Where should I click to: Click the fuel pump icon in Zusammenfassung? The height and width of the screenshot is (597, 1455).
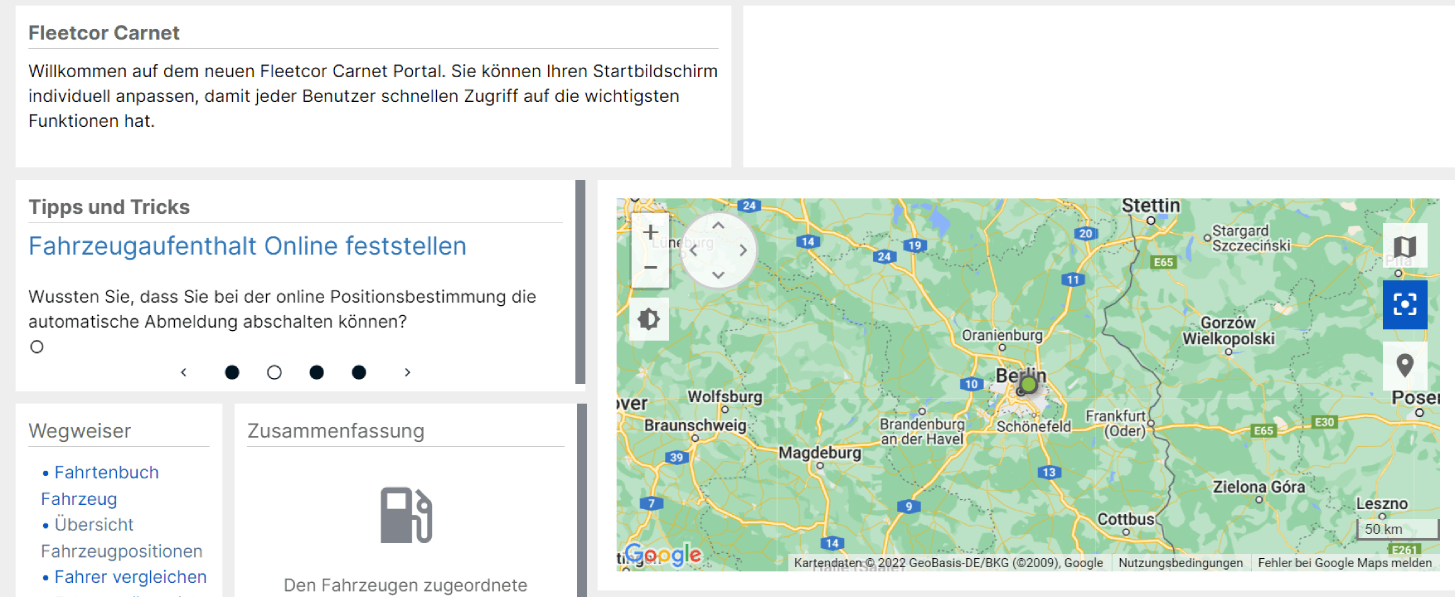[x=404, y=514]
